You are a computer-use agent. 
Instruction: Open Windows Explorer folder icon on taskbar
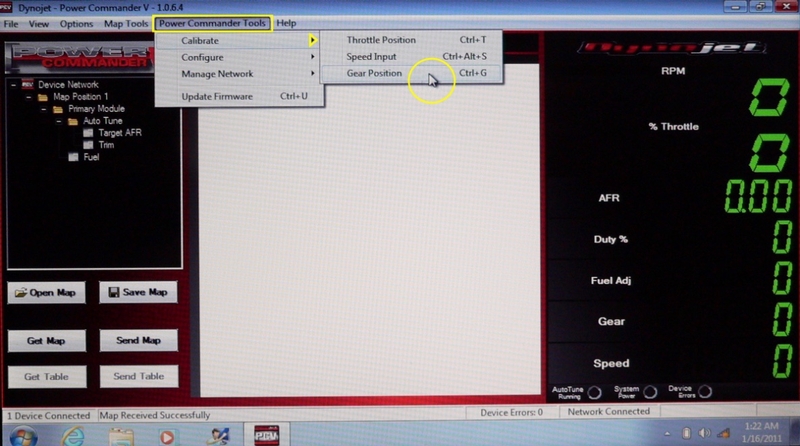coord(120,435)
